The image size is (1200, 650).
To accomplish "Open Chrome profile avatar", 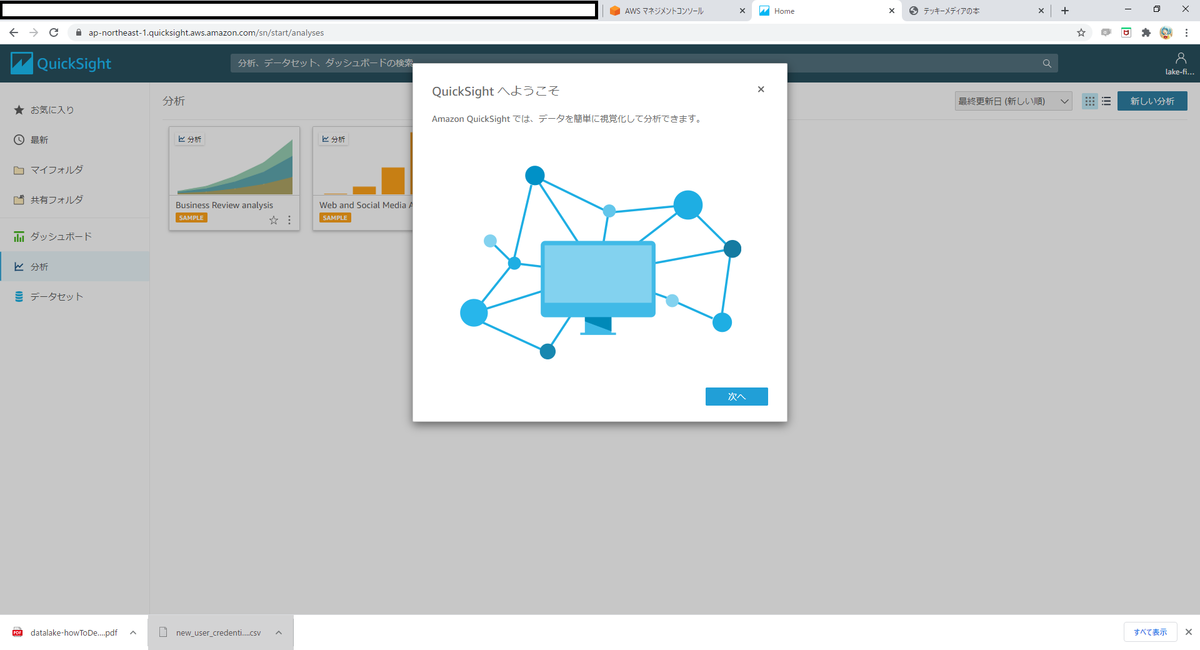I will click(1166, 32).
